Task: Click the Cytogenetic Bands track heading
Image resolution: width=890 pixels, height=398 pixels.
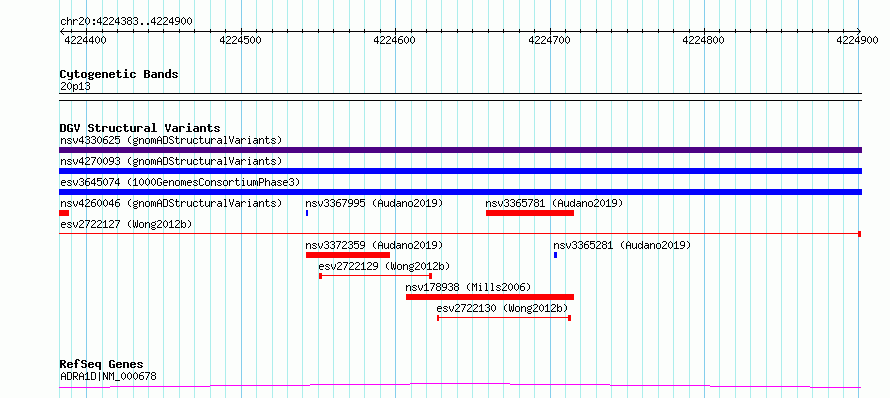Action: click(x=119, y=74)
